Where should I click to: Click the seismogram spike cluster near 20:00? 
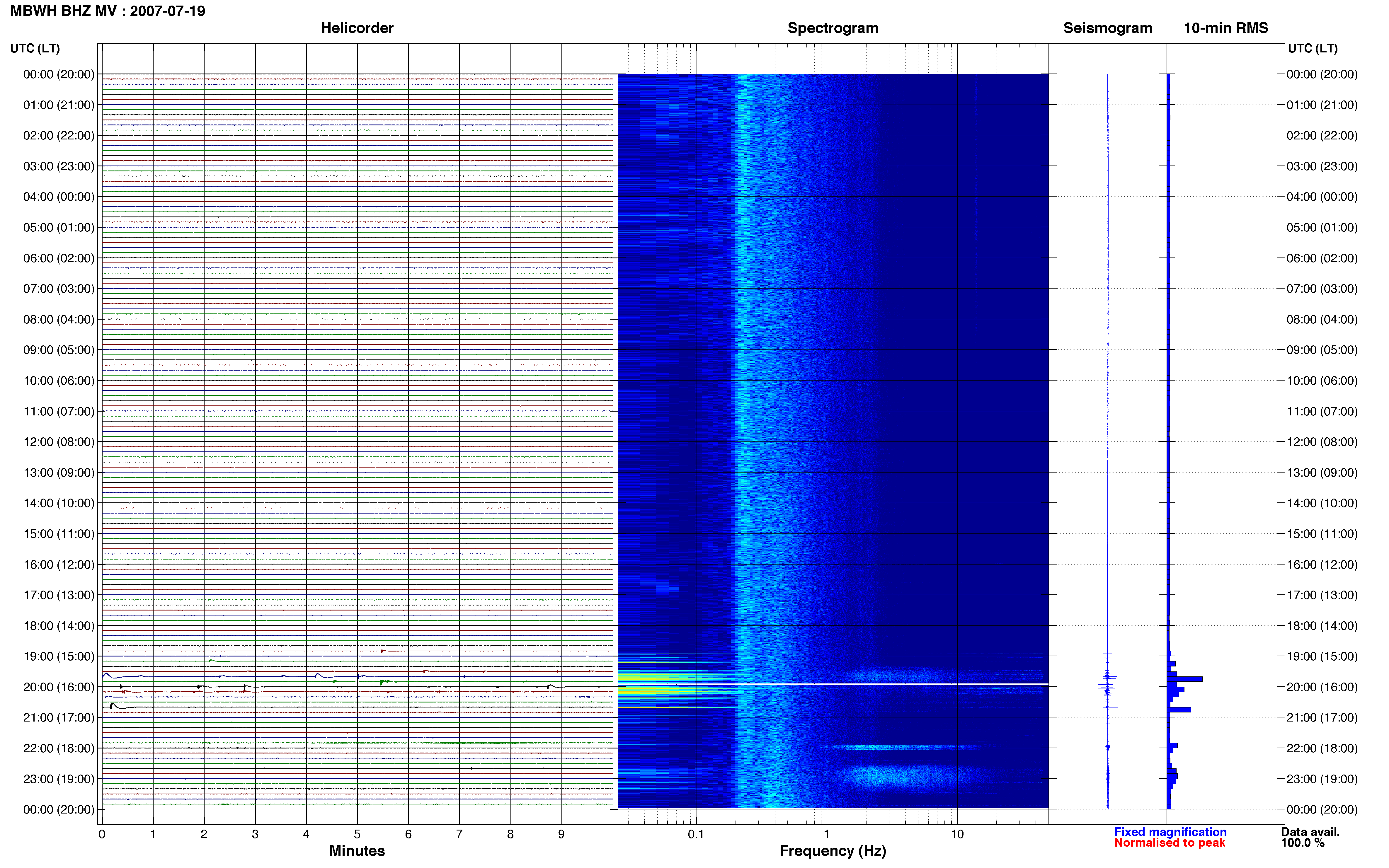1108,683
